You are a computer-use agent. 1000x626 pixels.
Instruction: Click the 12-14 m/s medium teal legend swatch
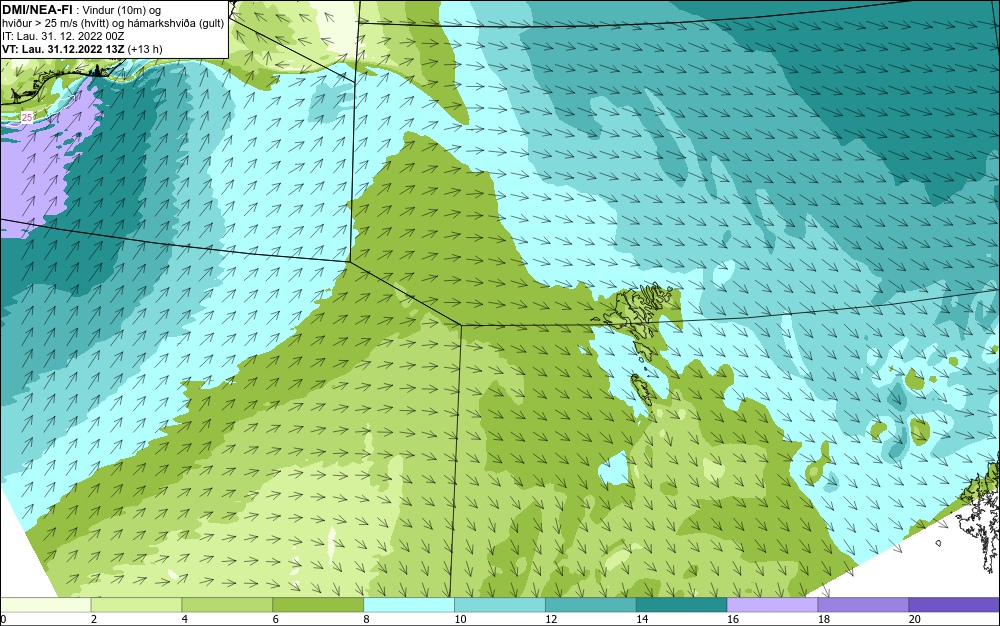[591, 605]
